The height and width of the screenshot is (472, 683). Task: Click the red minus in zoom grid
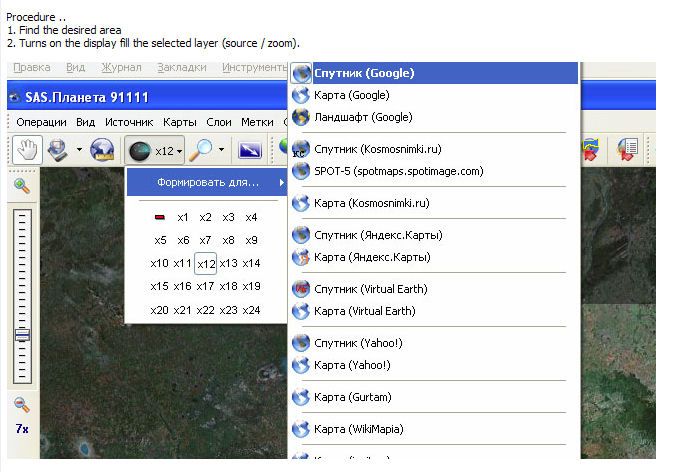point(159,217)
